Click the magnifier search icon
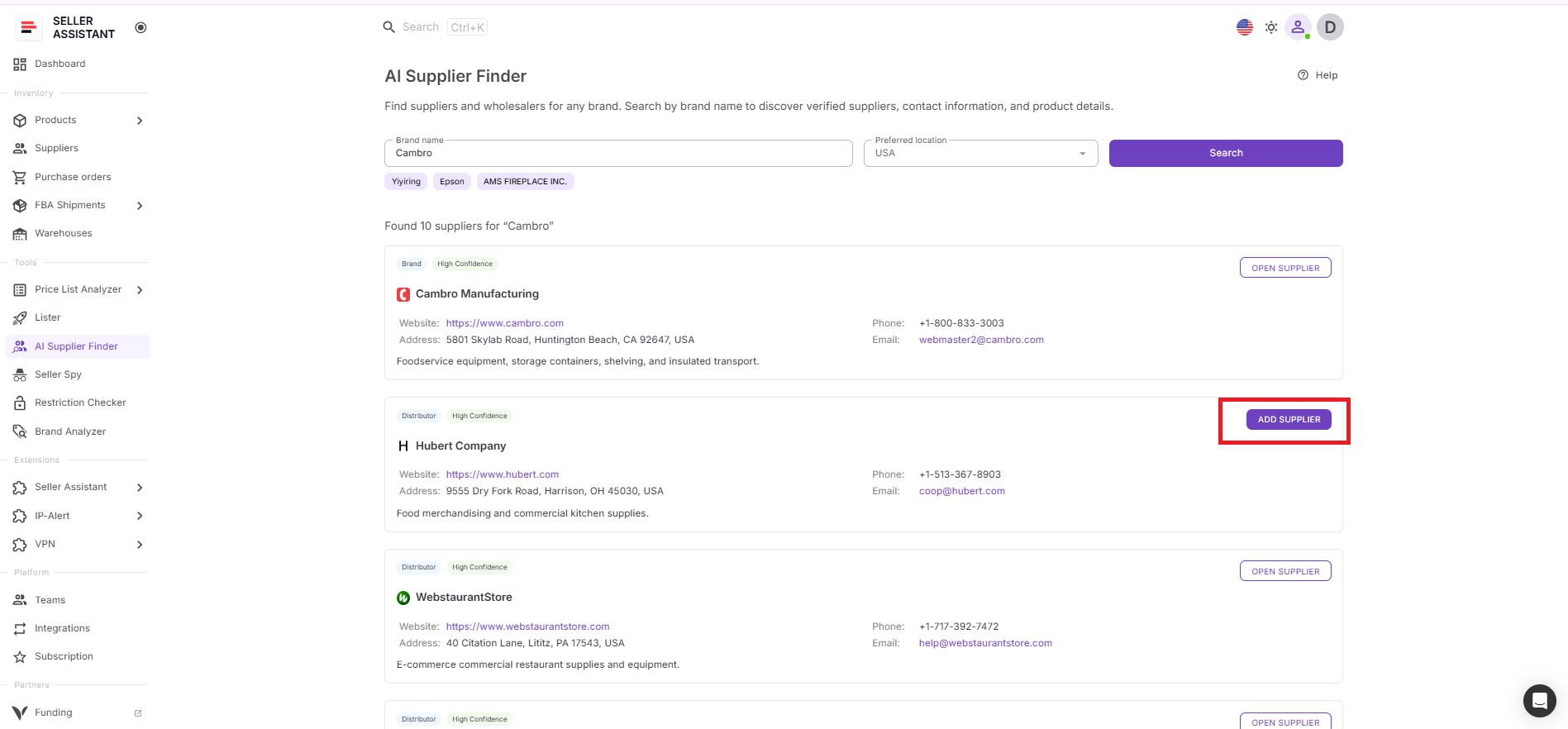 (x=389, y=27)
